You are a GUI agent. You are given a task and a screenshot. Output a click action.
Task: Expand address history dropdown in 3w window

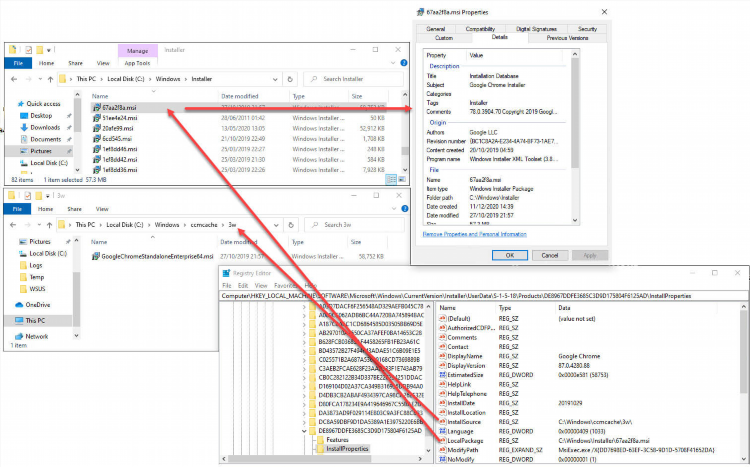click(x=276, y=225)
